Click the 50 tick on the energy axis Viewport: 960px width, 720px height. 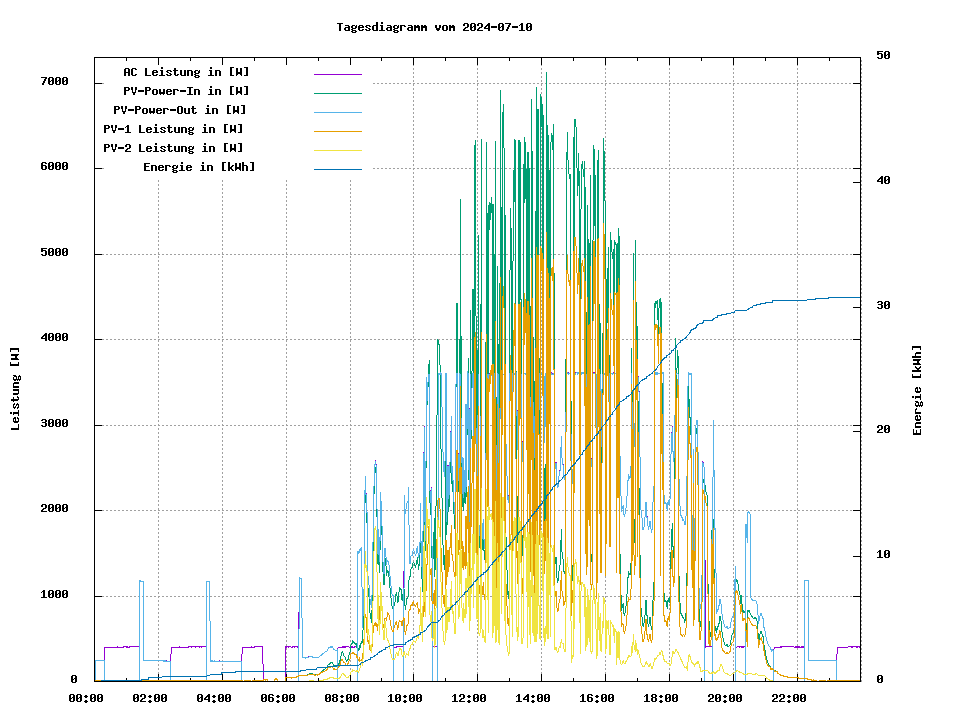(x=883, y=56)
